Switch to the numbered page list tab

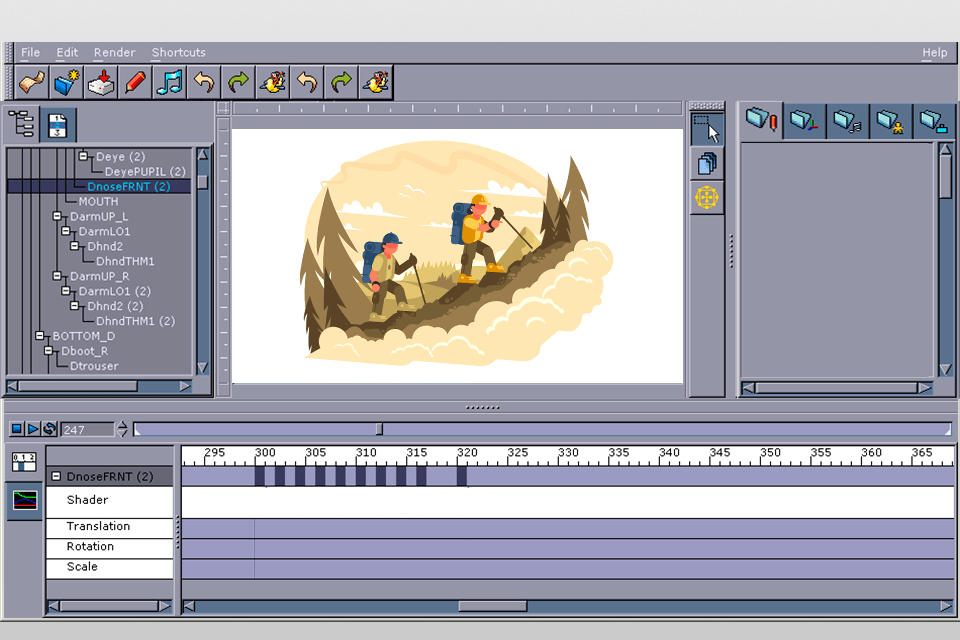click(58, 125)
